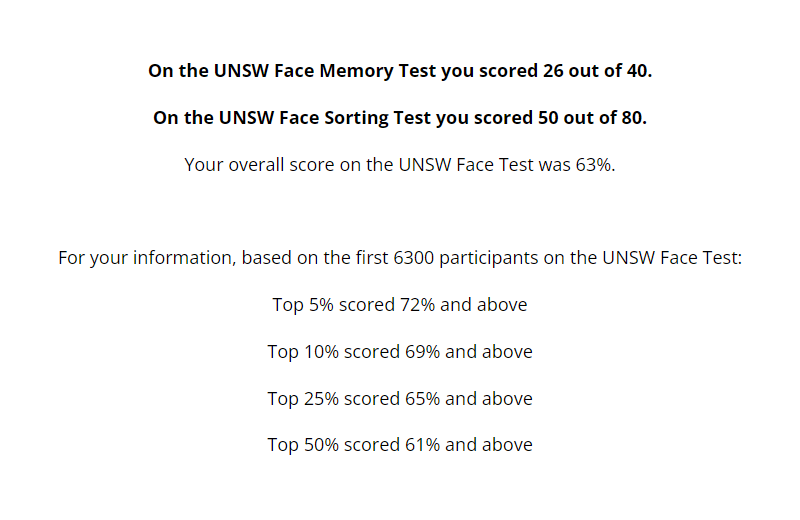Click the Face Memory Test score line
The height and width of the screenshot is (520, 800).
tap(400, 70)
